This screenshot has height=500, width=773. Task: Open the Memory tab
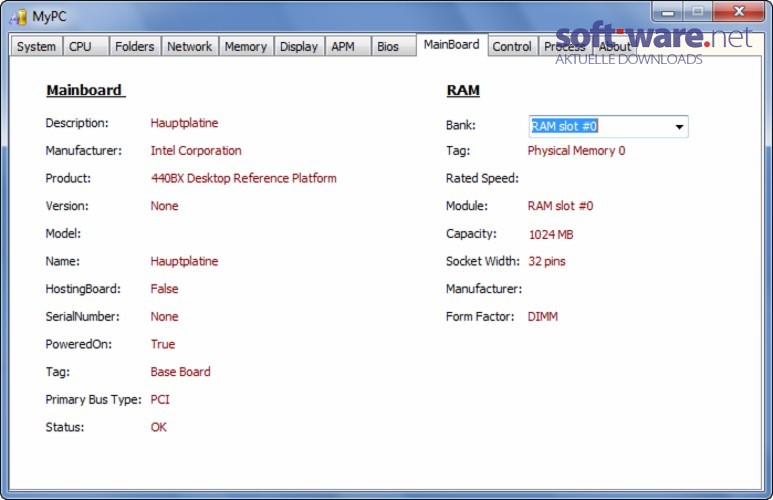tap(246, 46)
